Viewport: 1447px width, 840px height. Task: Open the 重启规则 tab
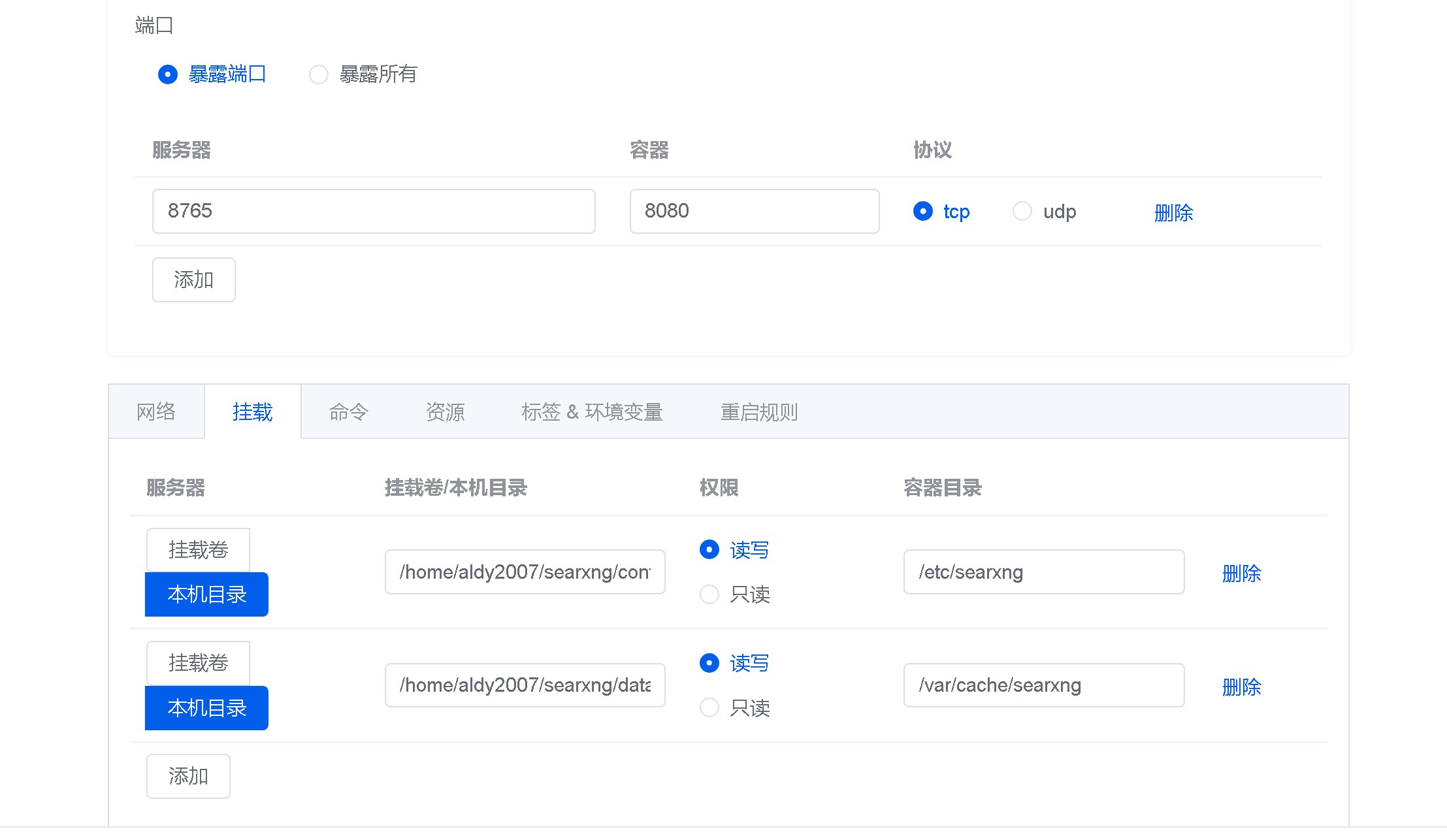tap(758, 412)
